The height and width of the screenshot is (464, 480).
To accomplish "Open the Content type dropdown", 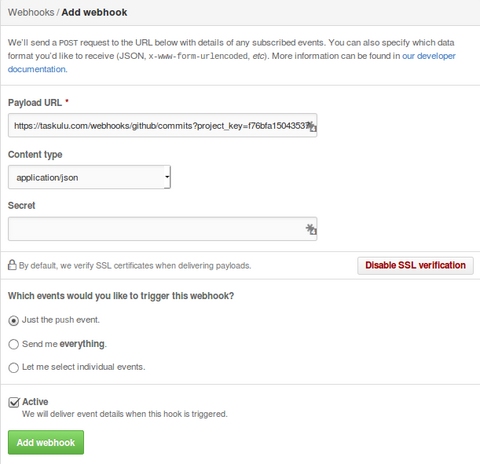I will tap(89, 177).
